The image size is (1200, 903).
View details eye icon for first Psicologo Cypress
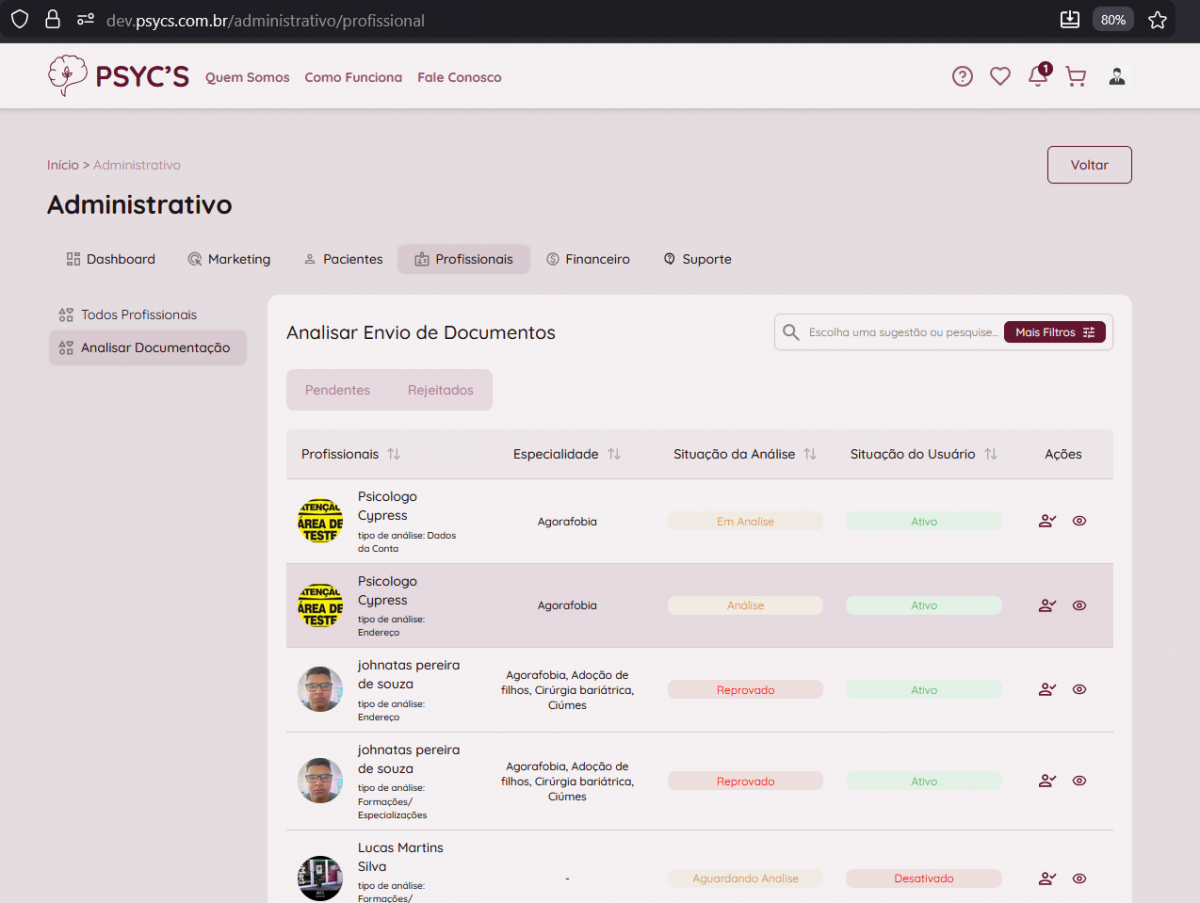pyautogui.click(x=1079, y=521)
